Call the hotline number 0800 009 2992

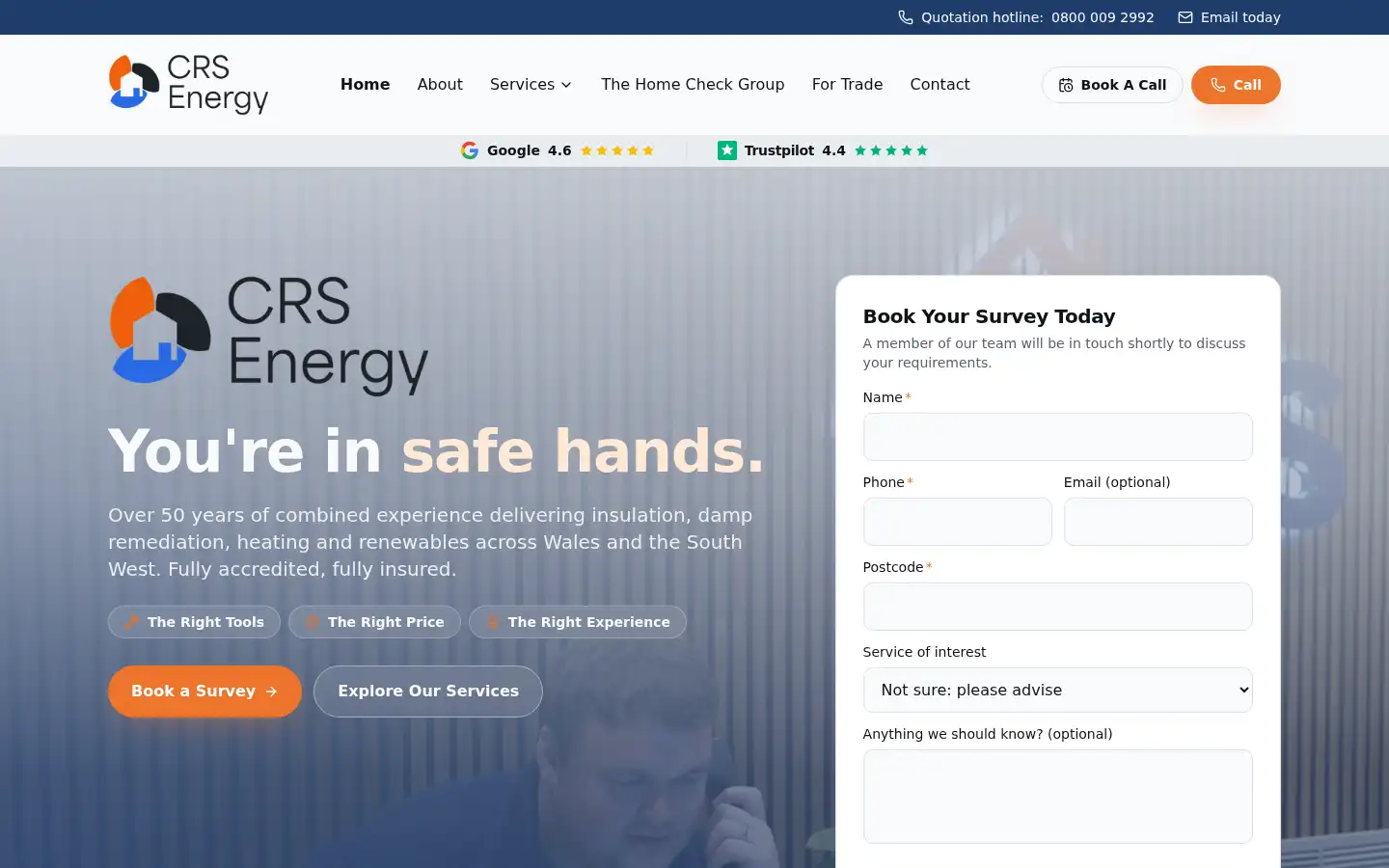click(x=1103, y=17)
